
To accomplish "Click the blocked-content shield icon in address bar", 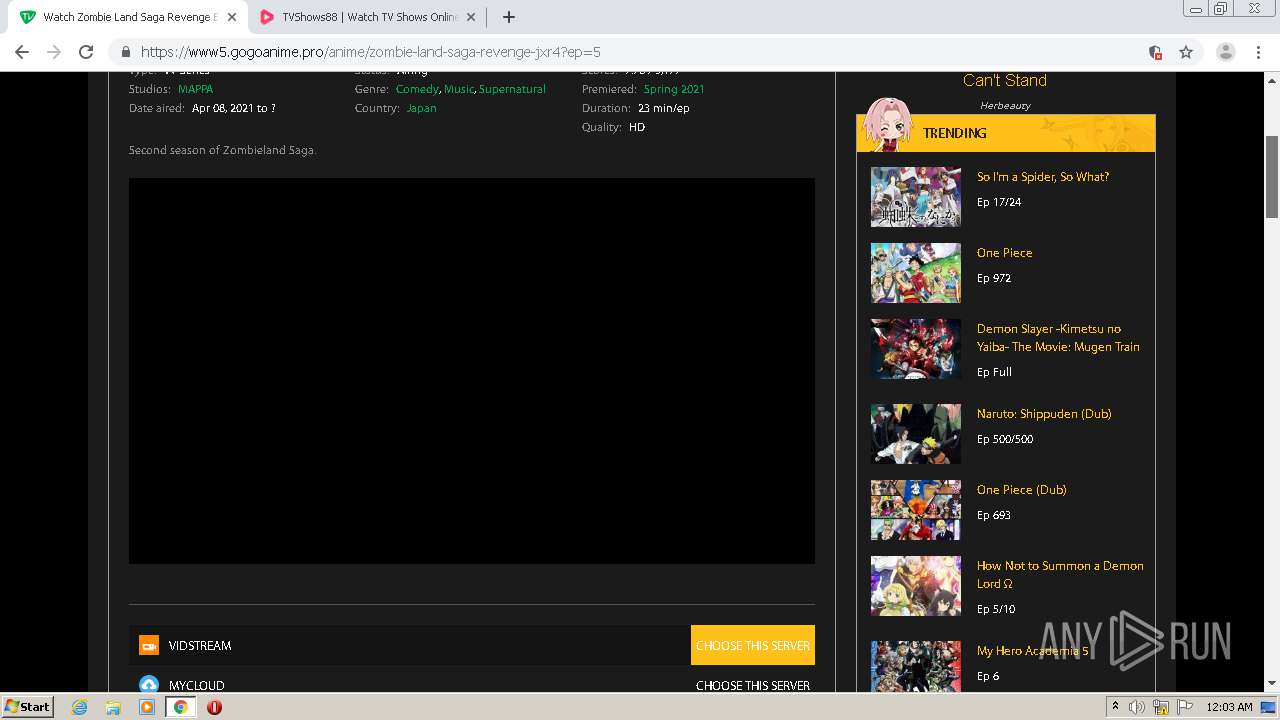I will 1155,52.
